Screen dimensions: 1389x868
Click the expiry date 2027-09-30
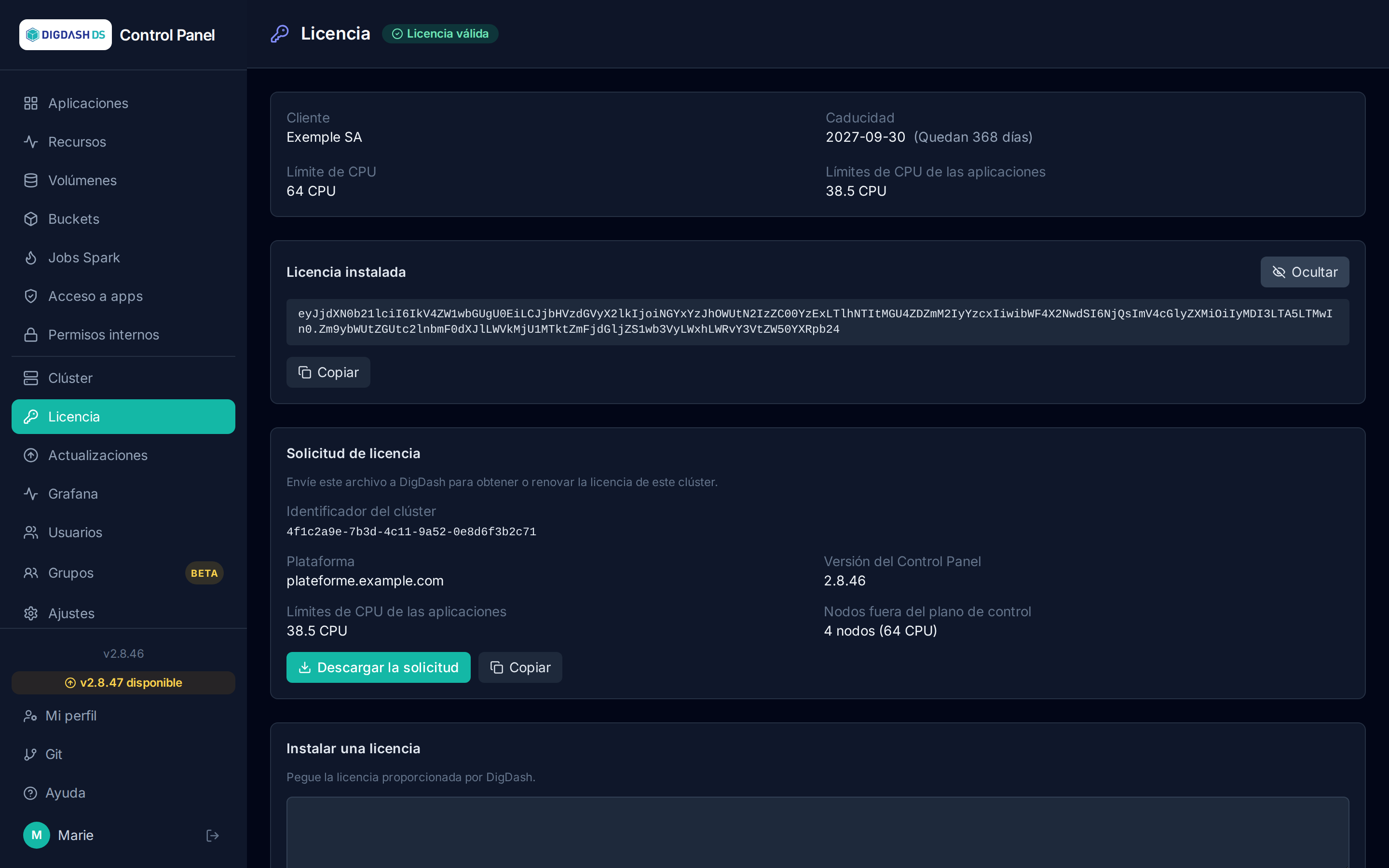(866, 137)
